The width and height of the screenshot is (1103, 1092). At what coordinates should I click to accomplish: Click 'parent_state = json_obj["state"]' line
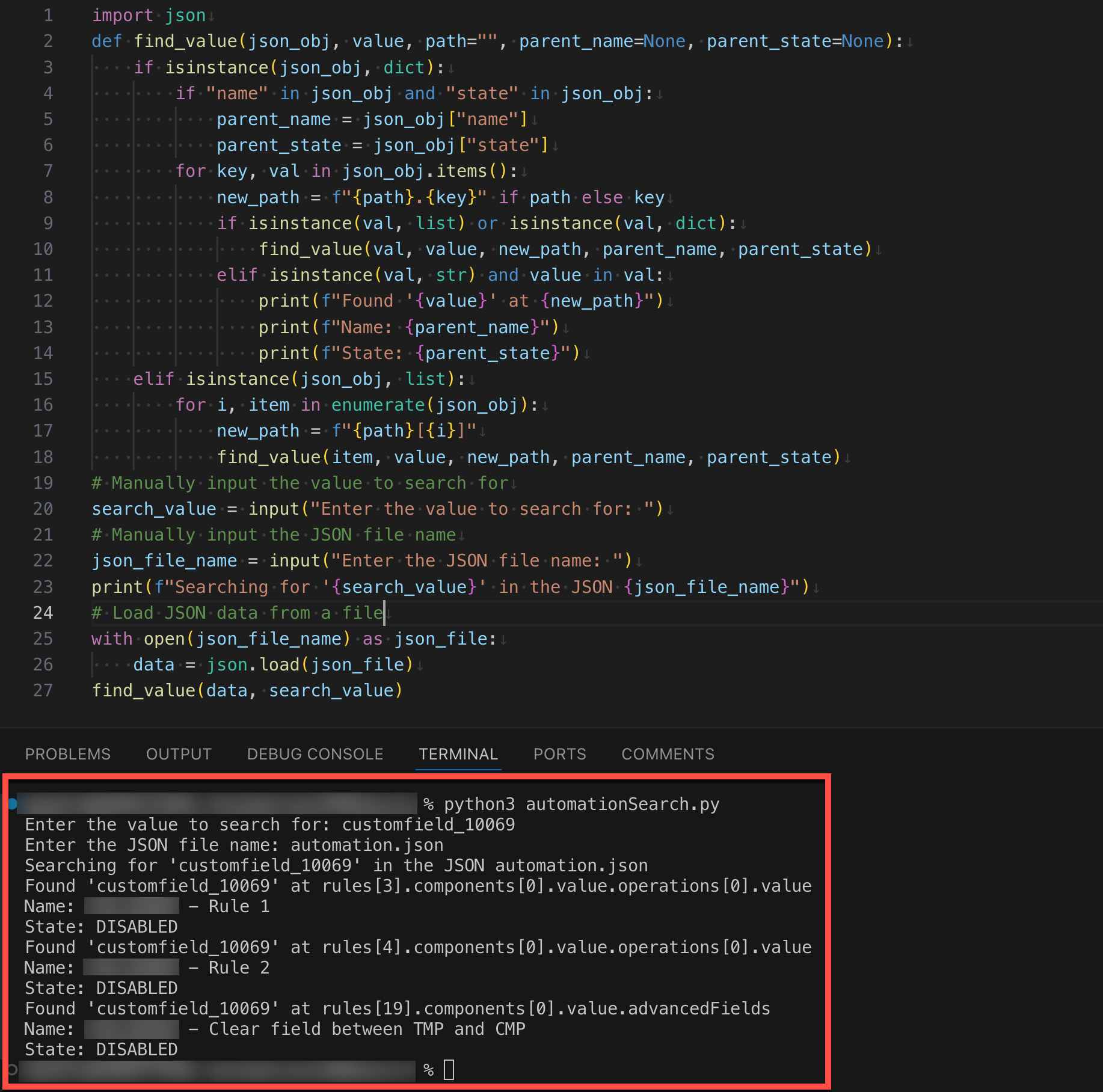point(383,145)
